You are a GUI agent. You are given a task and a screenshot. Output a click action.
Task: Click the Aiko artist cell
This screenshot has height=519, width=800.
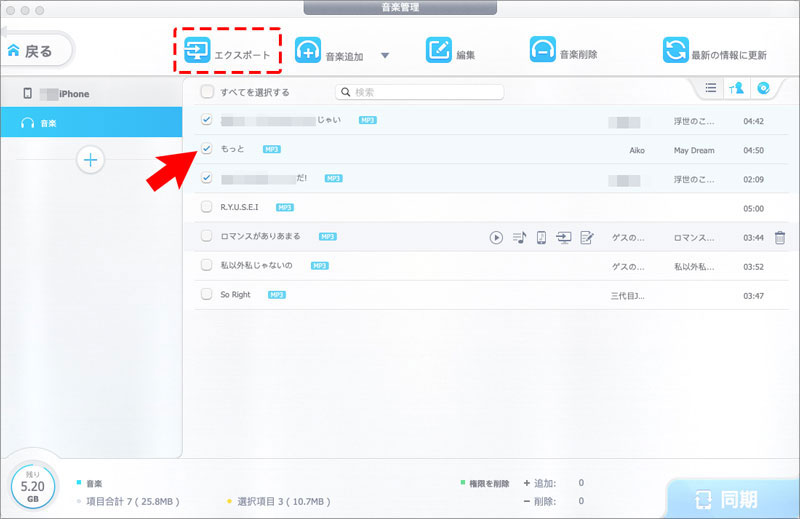coord(637,150)
